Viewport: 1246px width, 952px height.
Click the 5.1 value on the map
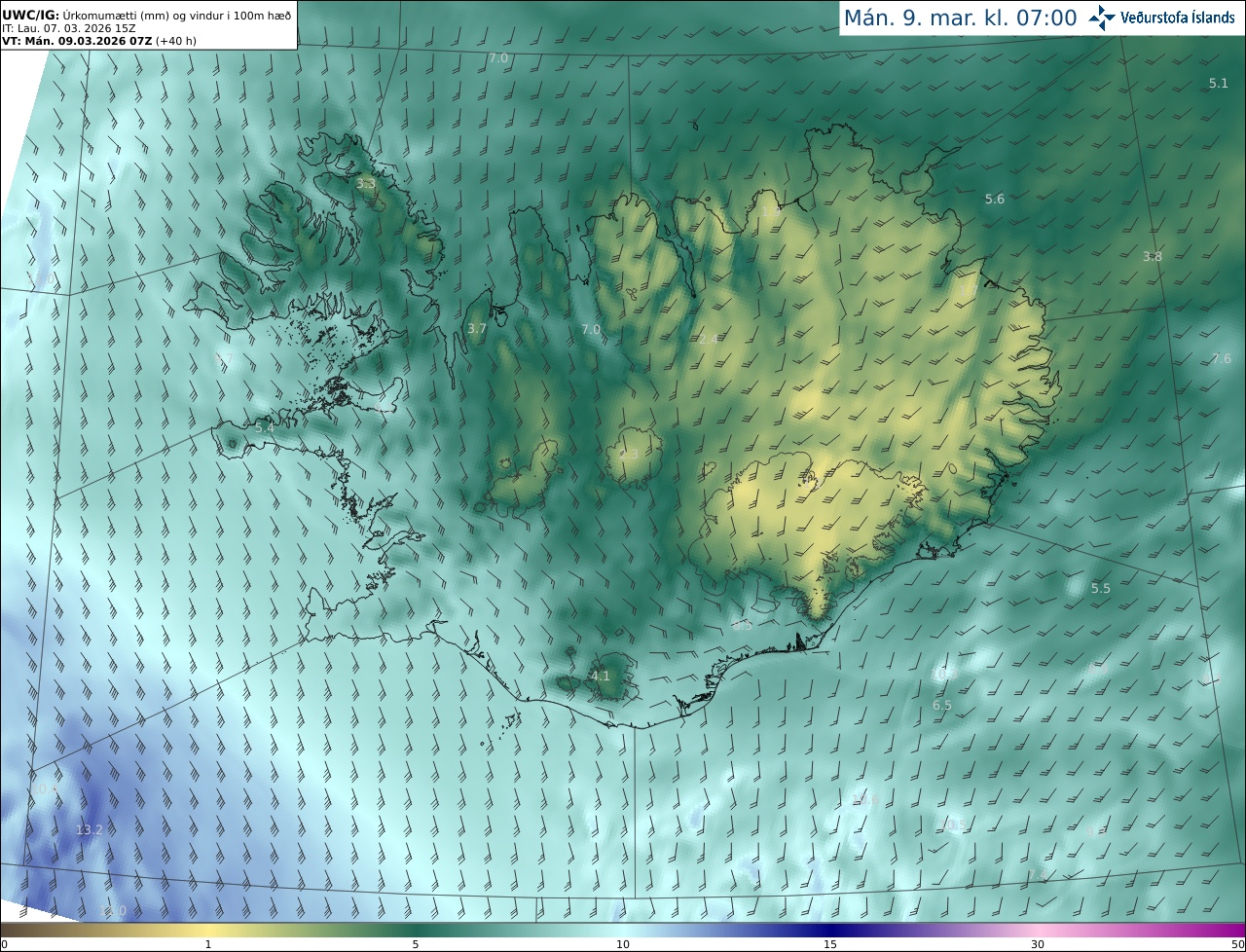coord(1218,84)
